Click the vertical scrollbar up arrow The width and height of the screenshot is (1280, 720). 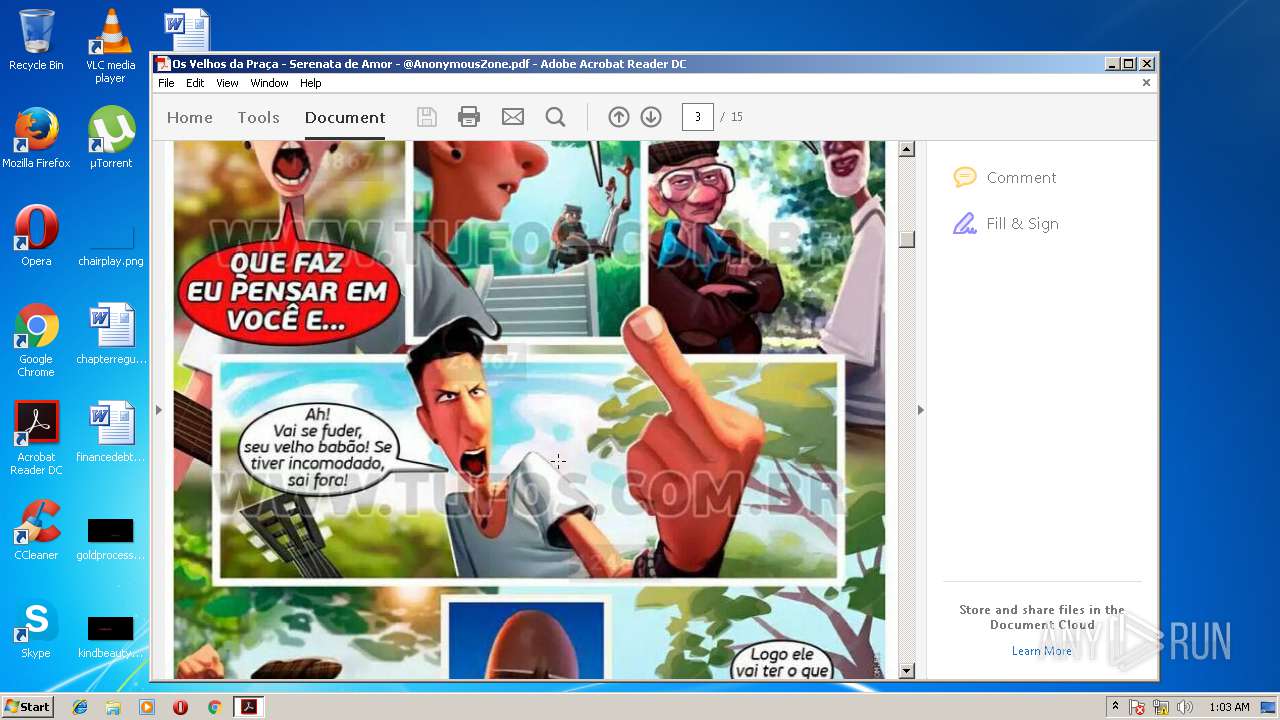[x=907, y=150]
